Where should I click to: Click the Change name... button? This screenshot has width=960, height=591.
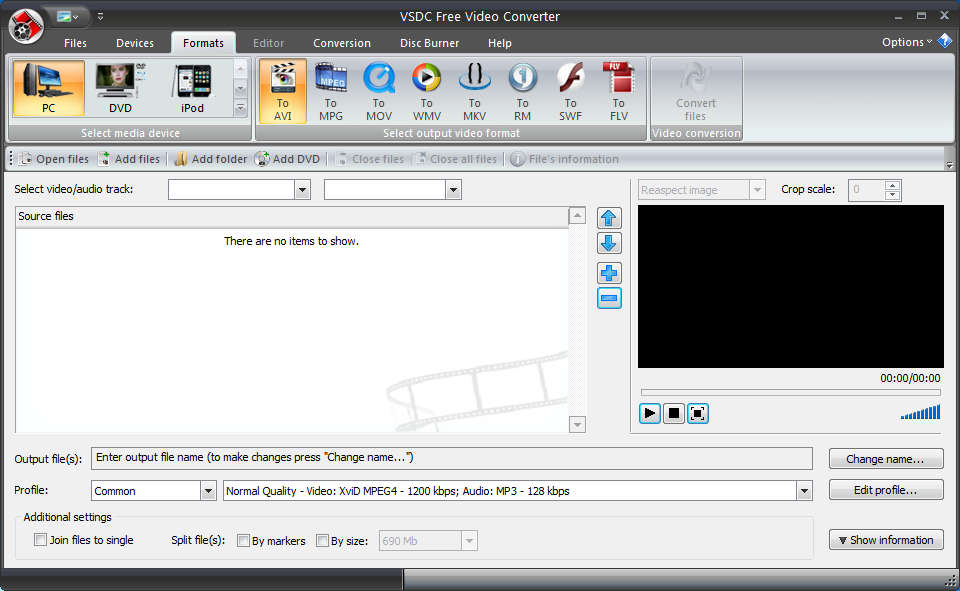[885, 459]
